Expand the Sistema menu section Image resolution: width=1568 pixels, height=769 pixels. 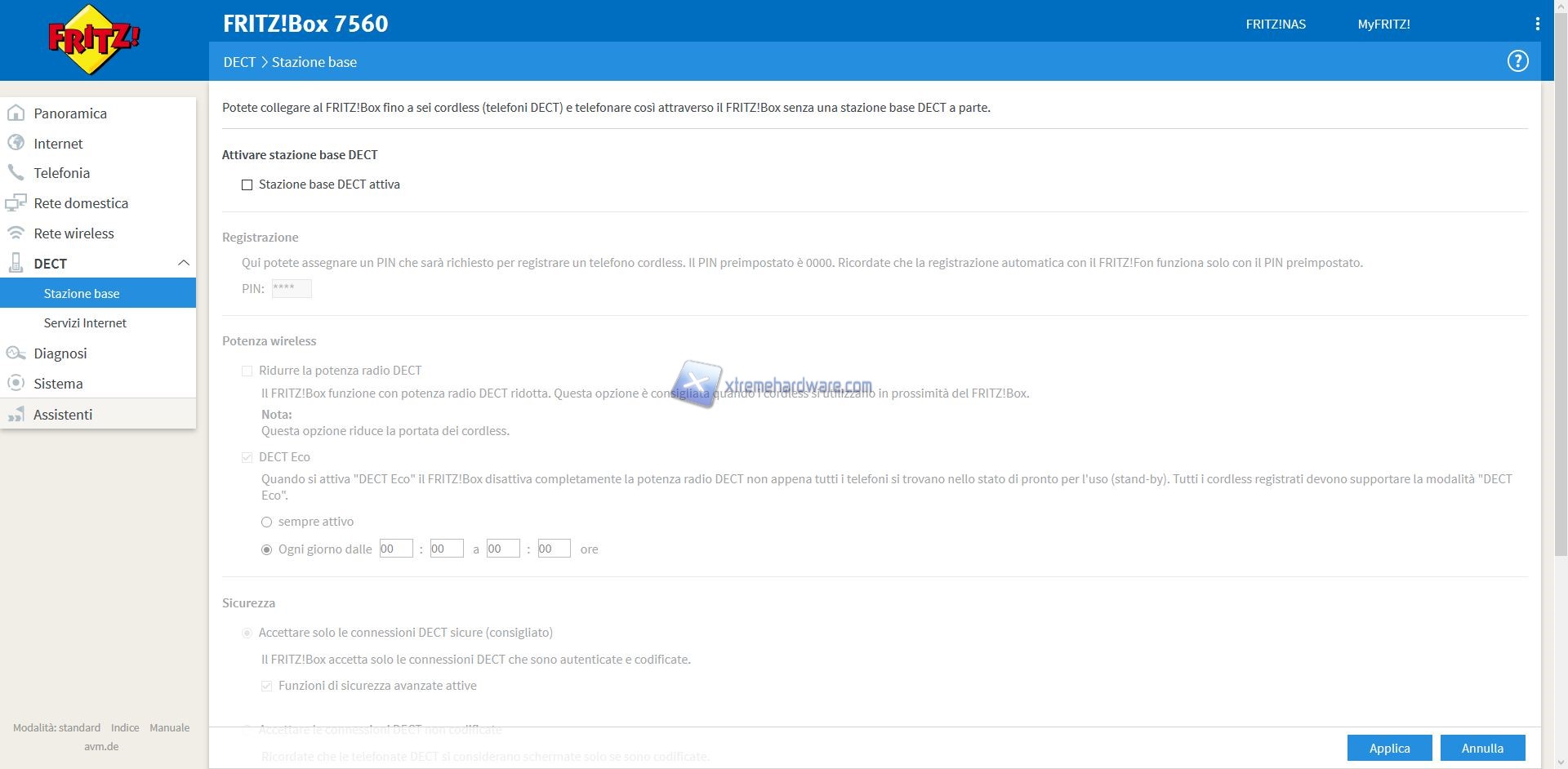(58, 384)
